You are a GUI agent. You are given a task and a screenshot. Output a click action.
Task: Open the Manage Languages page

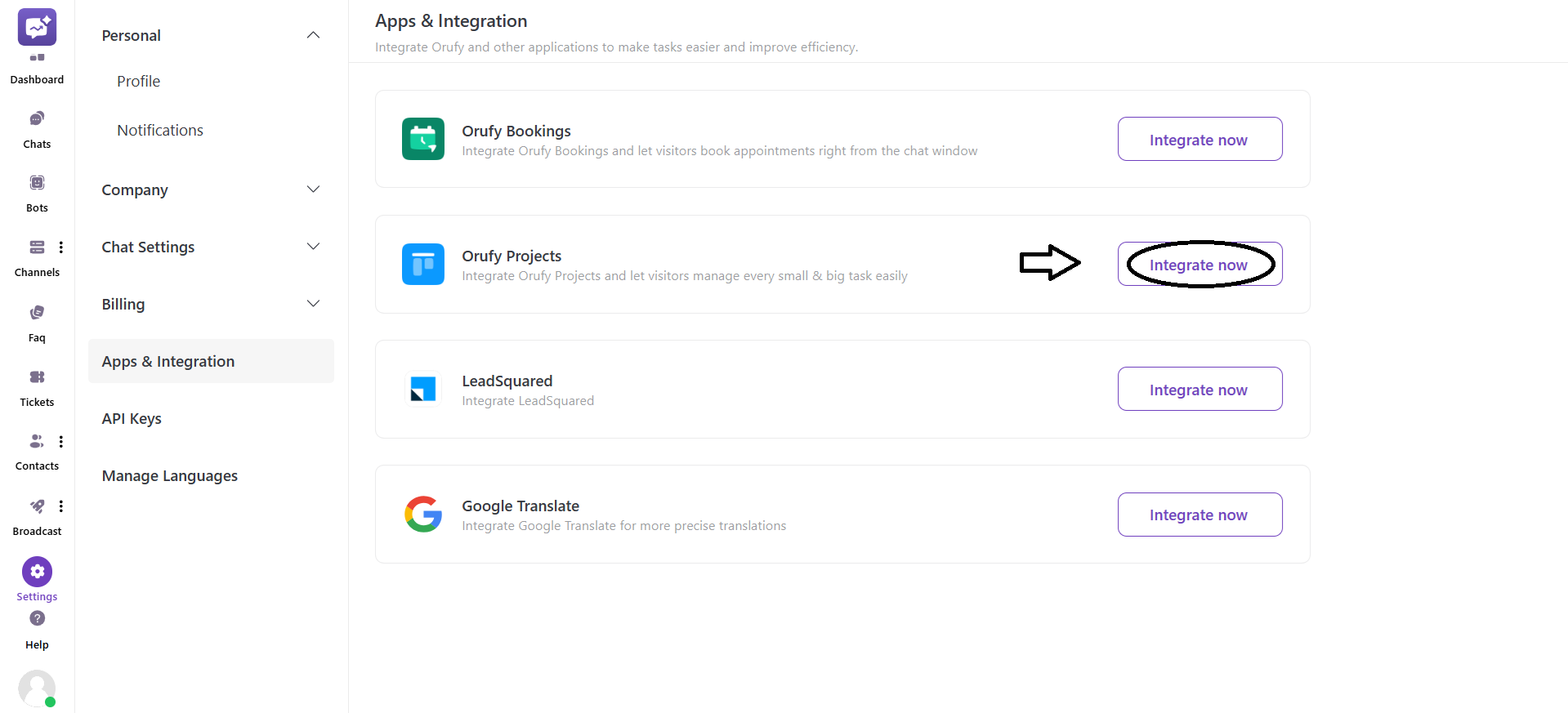(169, 475)
